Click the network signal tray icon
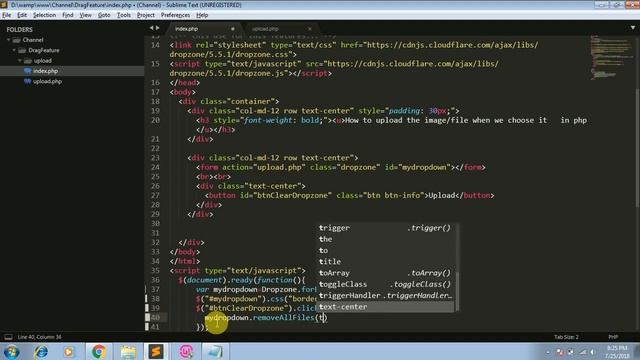Screen dimensions: 640x360 tap(582, 352)
